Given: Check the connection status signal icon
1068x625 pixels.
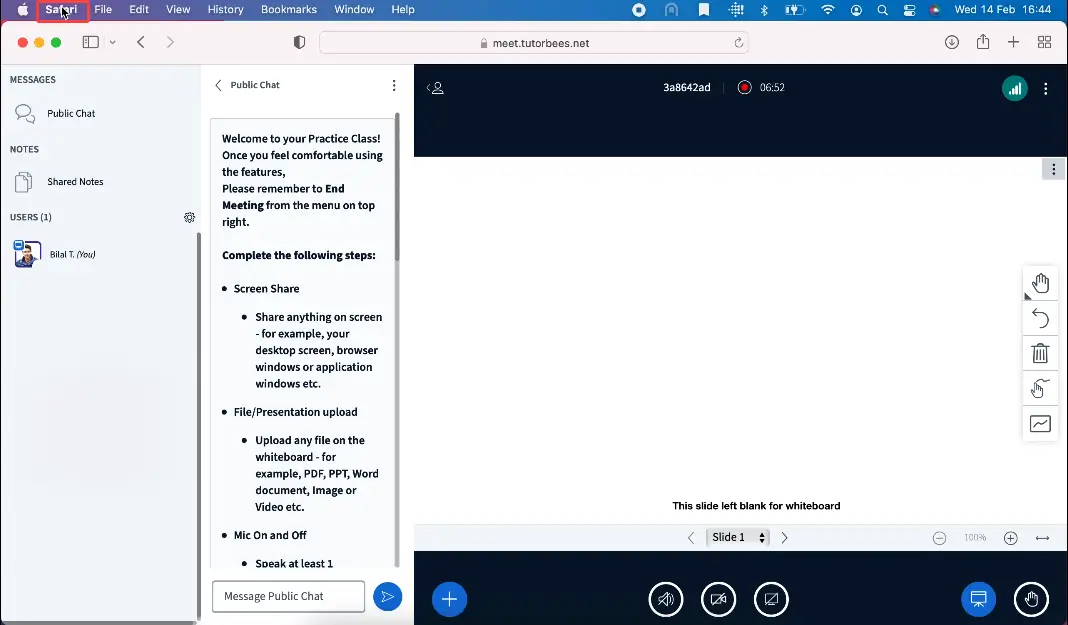Looking at the screenshot, I should click(x=1015, y=88).
